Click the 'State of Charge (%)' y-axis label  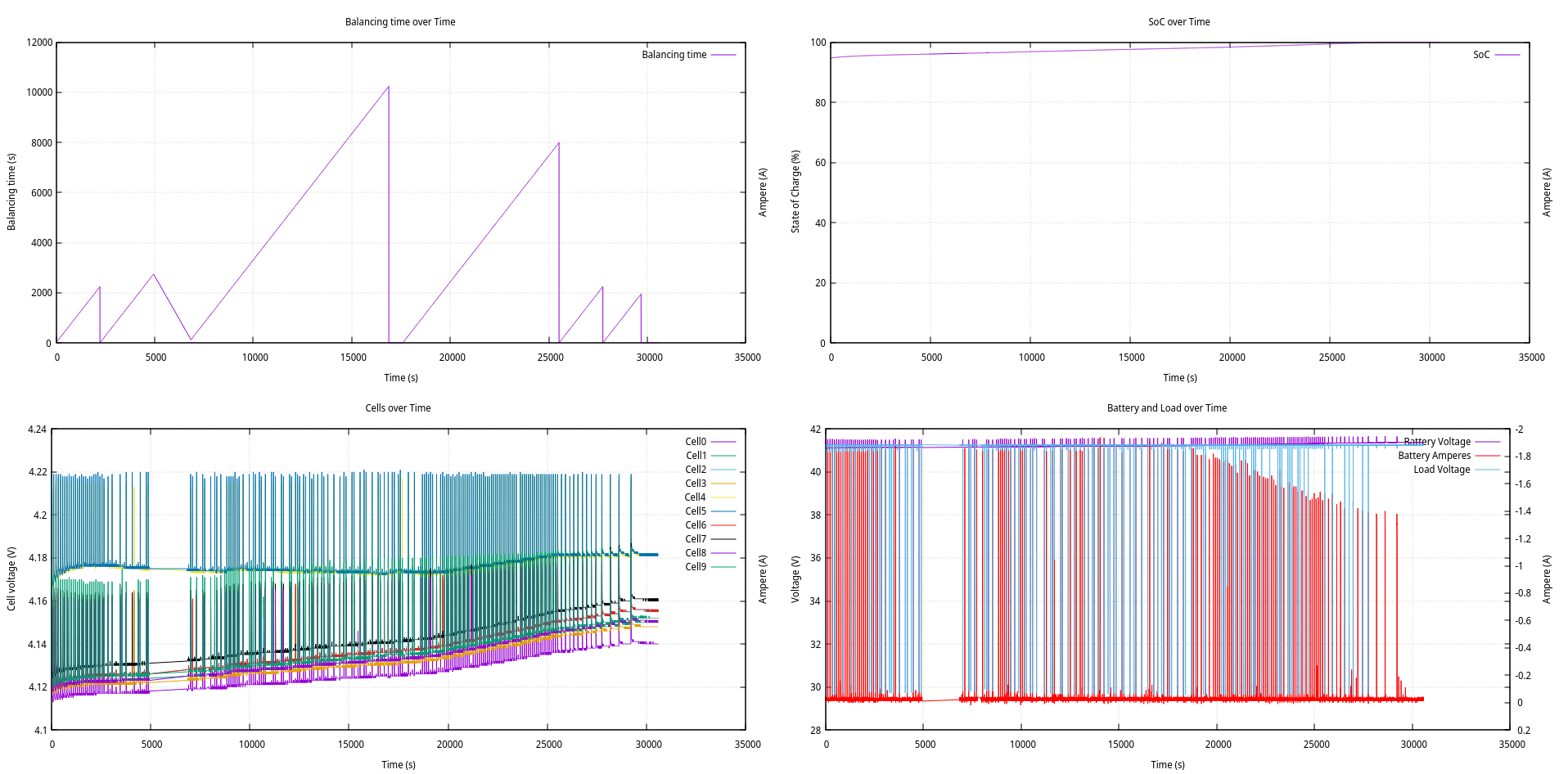[795, 192]
